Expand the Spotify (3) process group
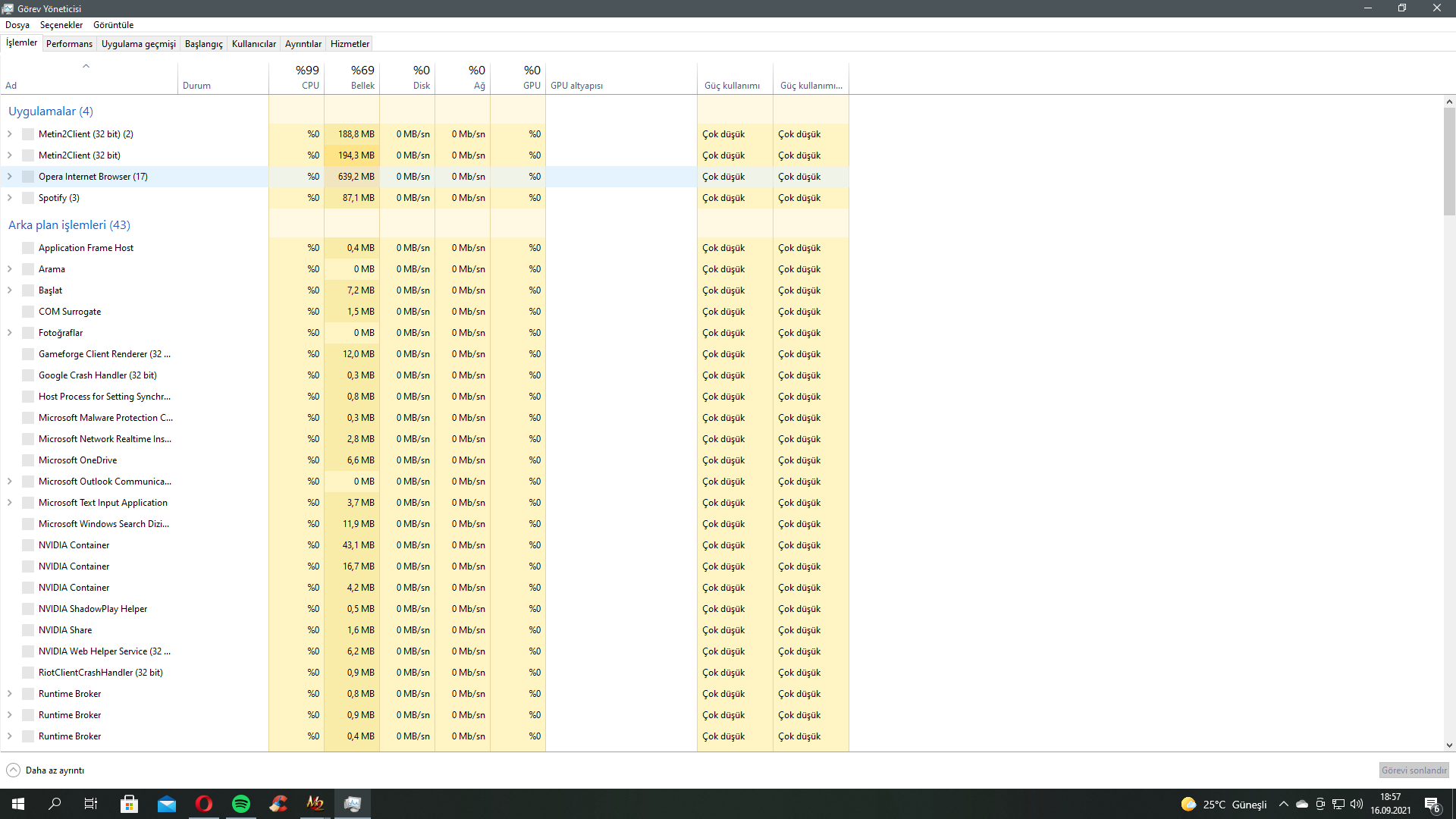The image size is (1456, 819). (10, 198)
